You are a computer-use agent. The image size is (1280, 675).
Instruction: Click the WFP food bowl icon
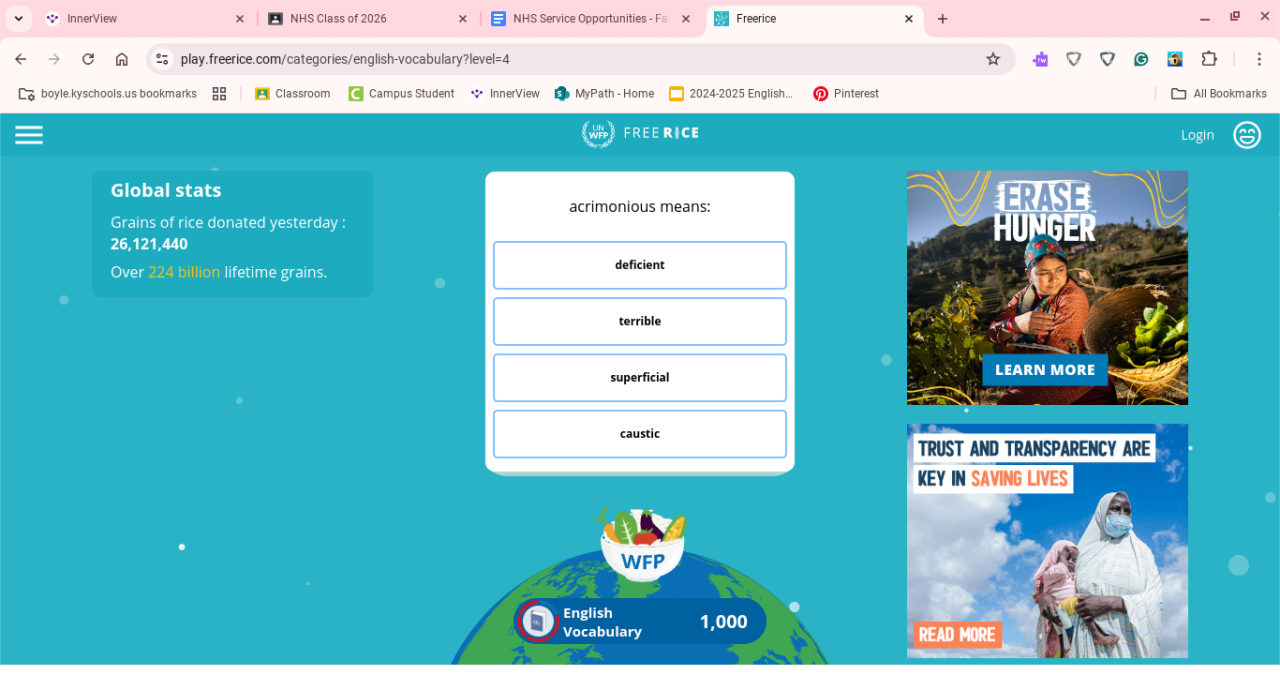tap(642, 545)
